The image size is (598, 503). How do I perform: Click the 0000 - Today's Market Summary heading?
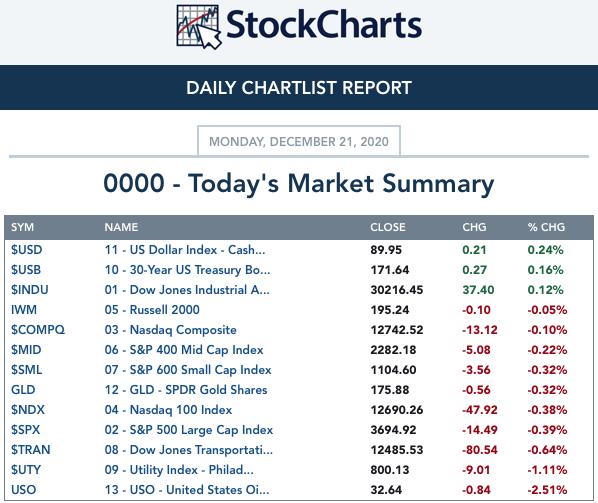299,183
